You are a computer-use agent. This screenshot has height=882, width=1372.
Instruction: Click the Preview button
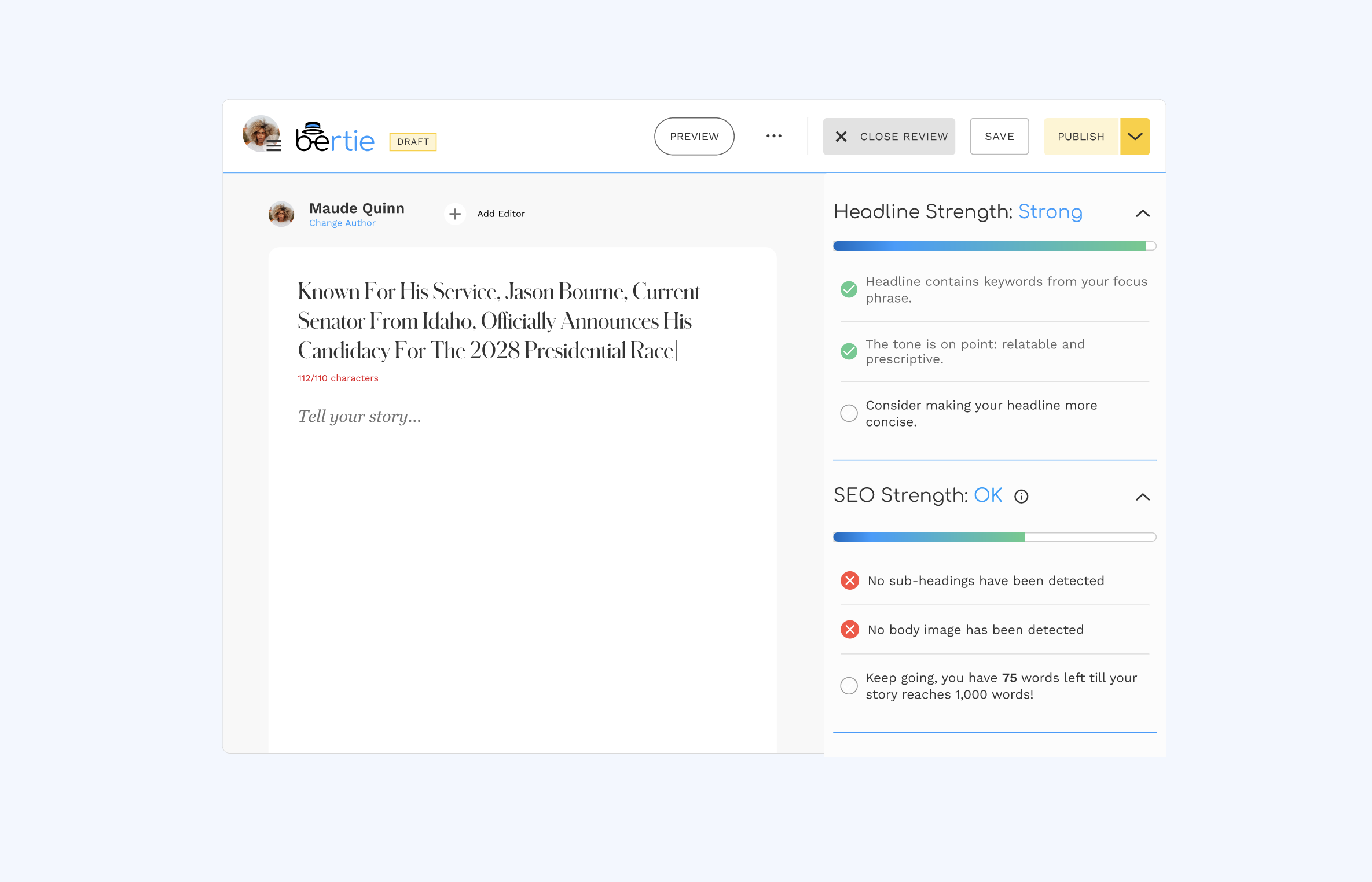(x=694, y=137)
